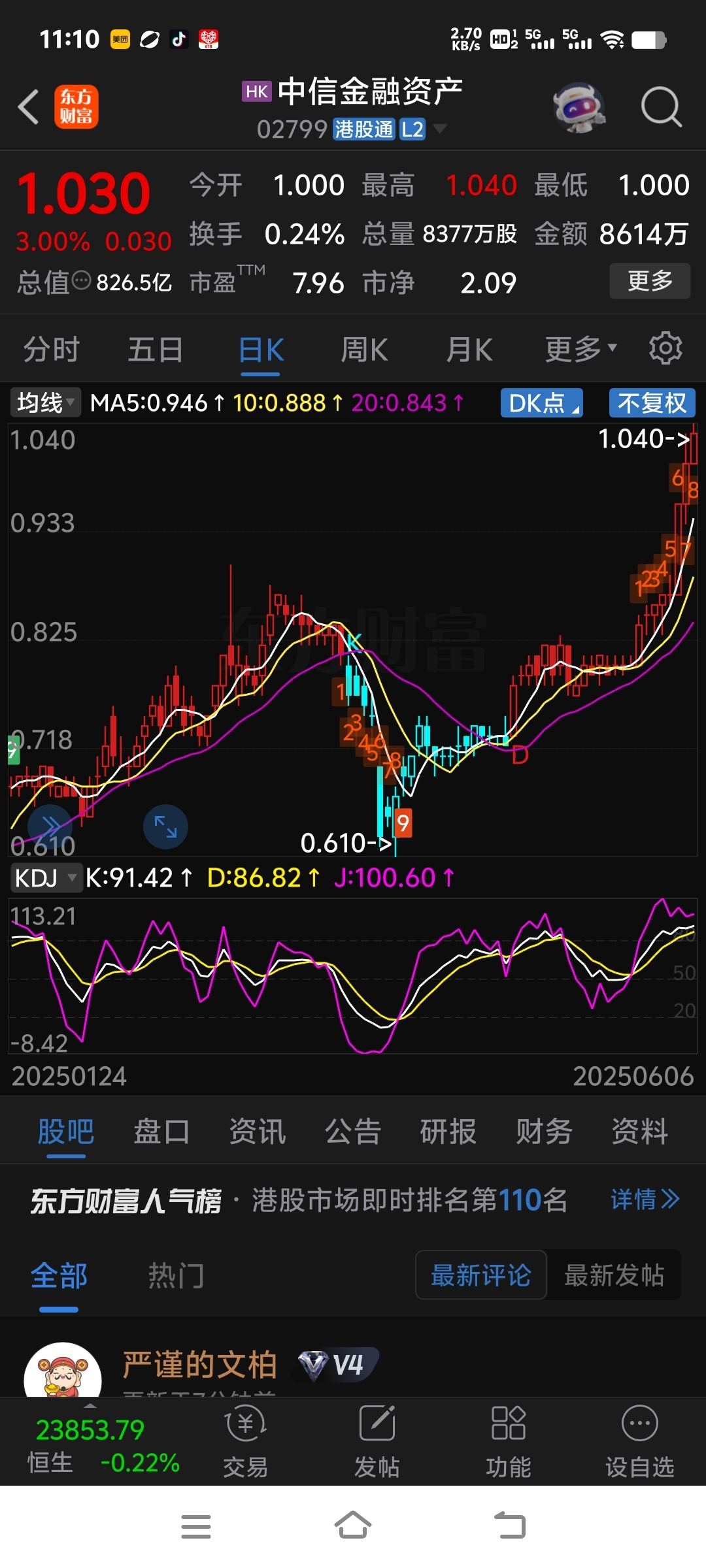Viewport: 706px width, 1568px height.
Task: Open the 公告 tab
Action: [x=353, y=1132]
